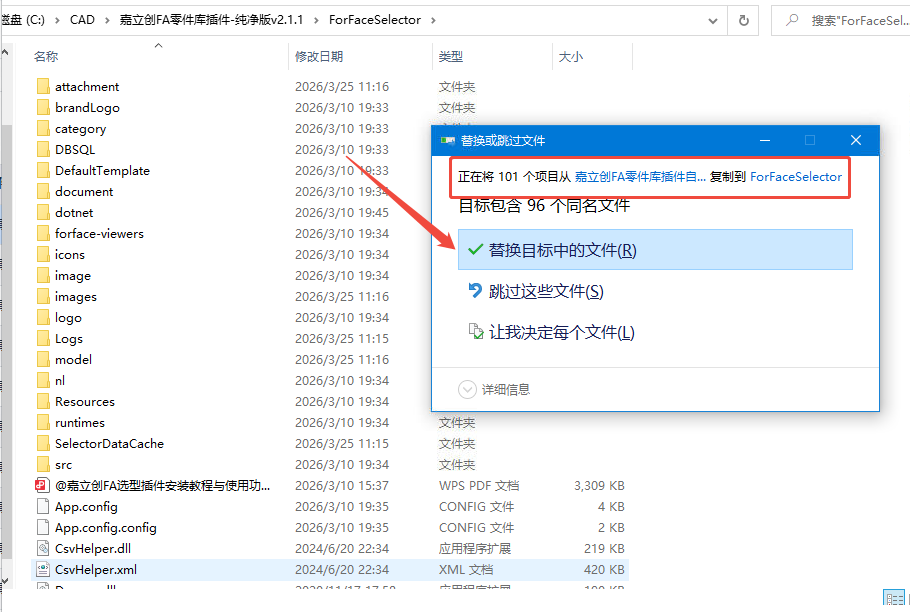The image size is (910, 612).
Task: Click the dotnet folder icon
Action: [x=43, y=212]
